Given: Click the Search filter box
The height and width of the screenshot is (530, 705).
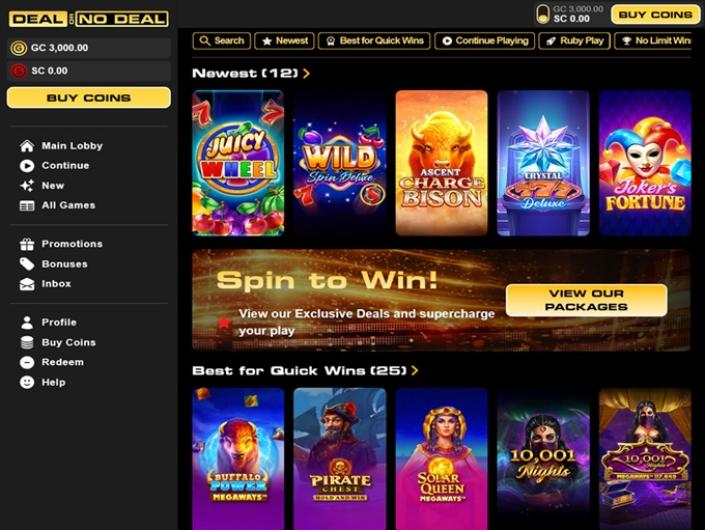Looking at the screenshot, I should [x=222, y=41].
